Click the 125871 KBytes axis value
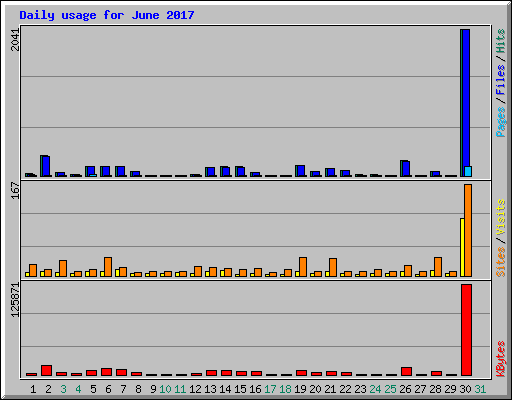This screenshot has height=400, width=512. click(15, 300)
